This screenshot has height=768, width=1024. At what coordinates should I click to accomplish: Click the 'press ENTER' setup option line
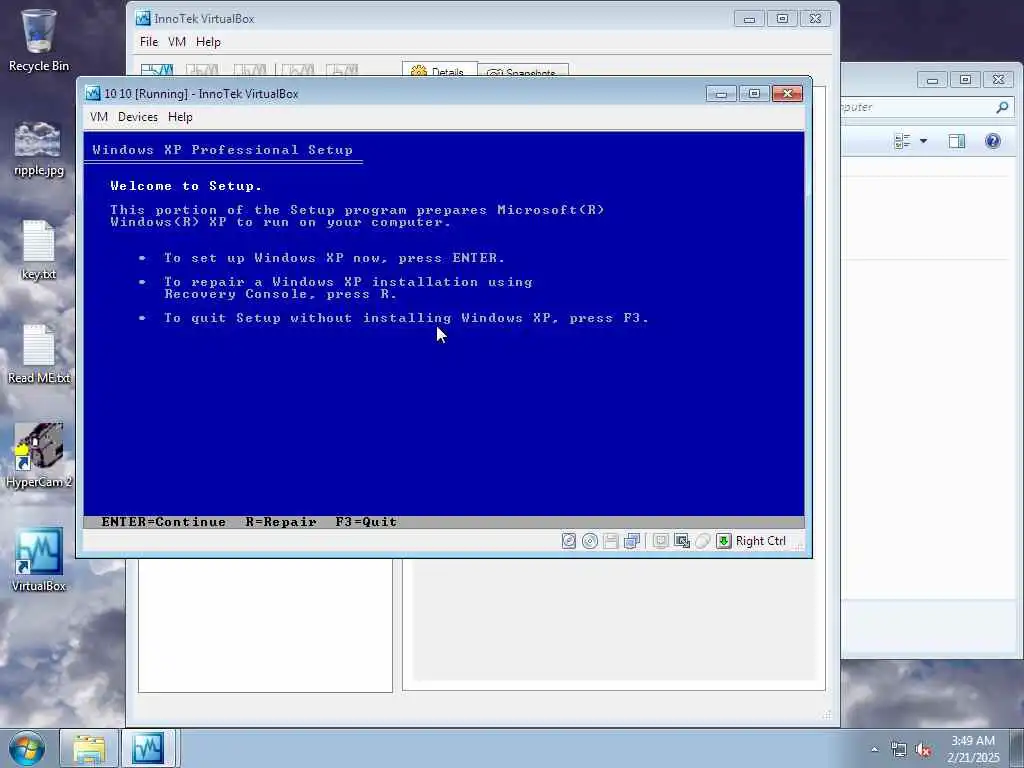[x=334, y=258]
